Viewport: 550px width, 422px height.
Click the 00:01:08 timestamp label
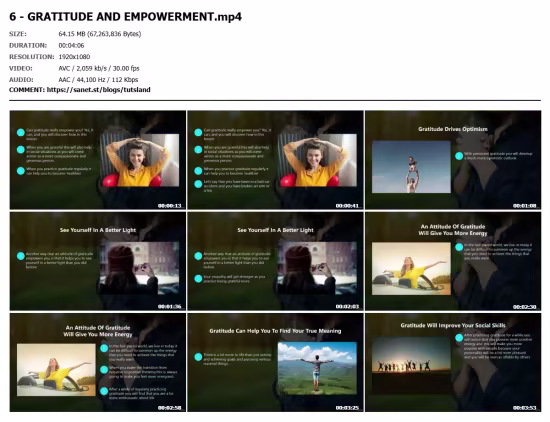coord(525,206)
